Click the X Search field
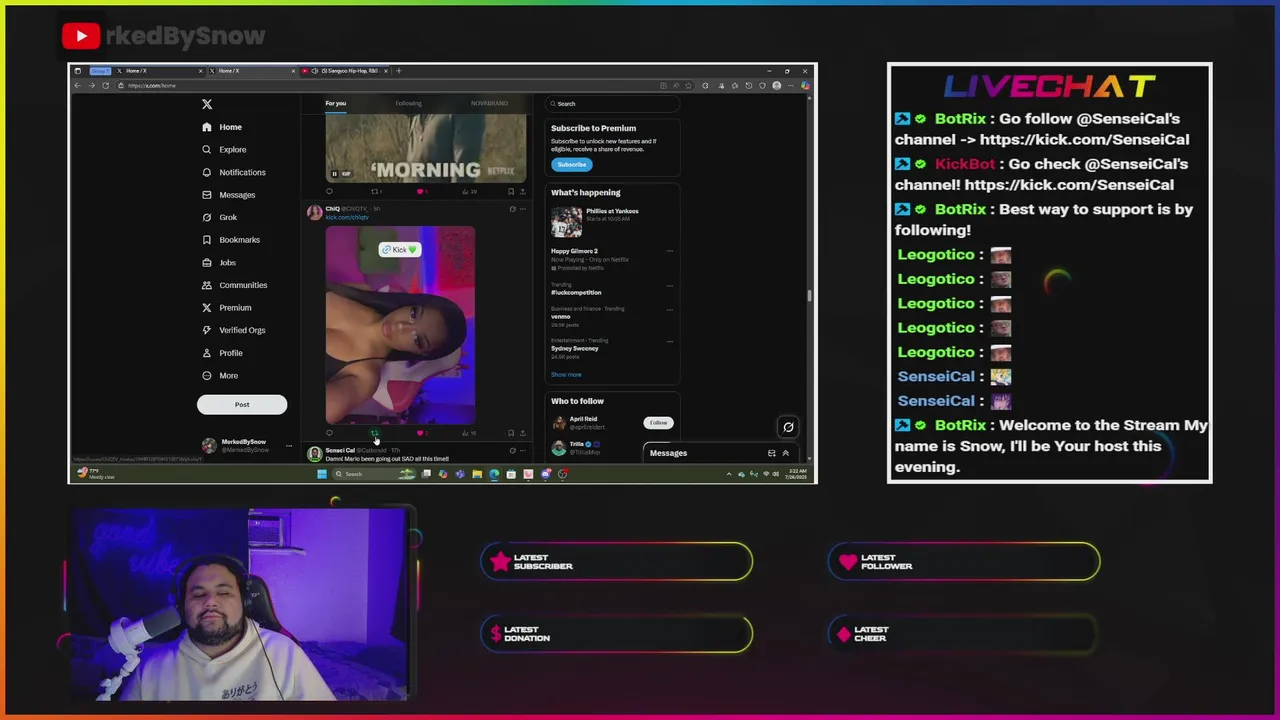The image size is (1280, 720). pyautogui.click(x=613, y=103)
